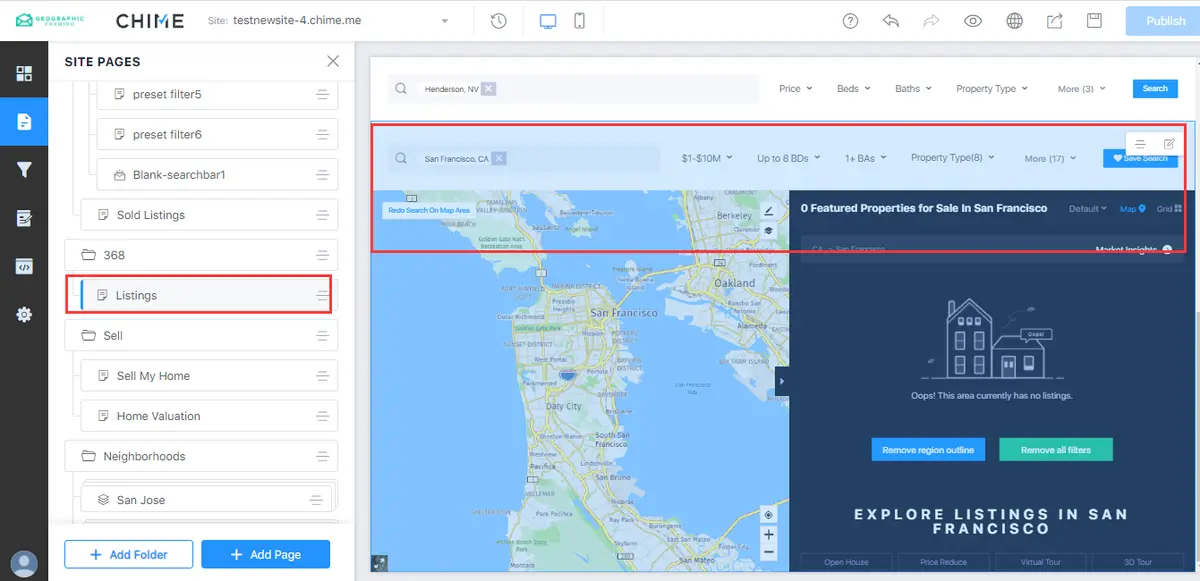1200x581 pixels.
Task: Zoom in on the map
Action: coord(768,535)
